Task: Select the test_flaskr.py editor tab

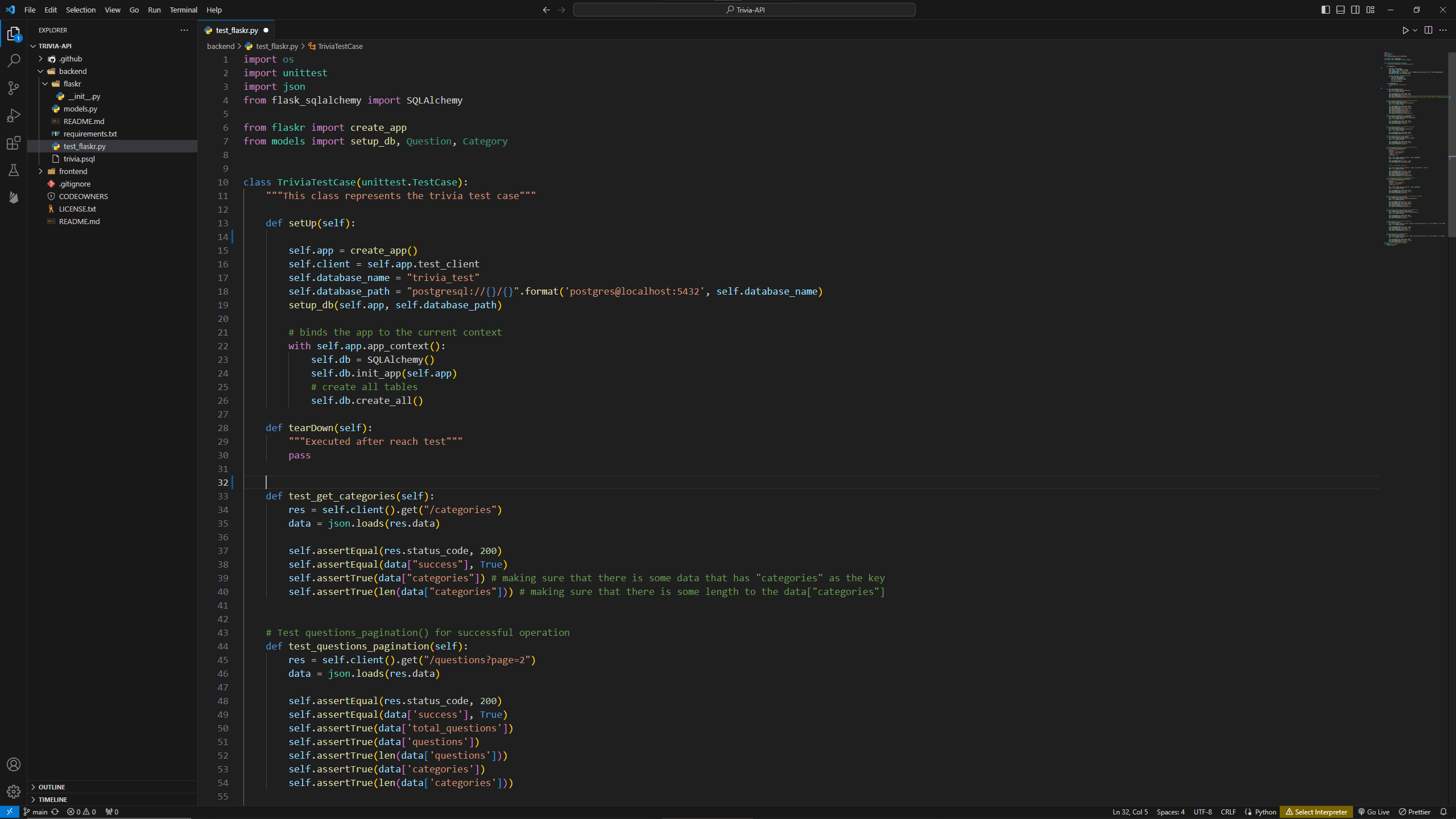Action: click(237, 30)
